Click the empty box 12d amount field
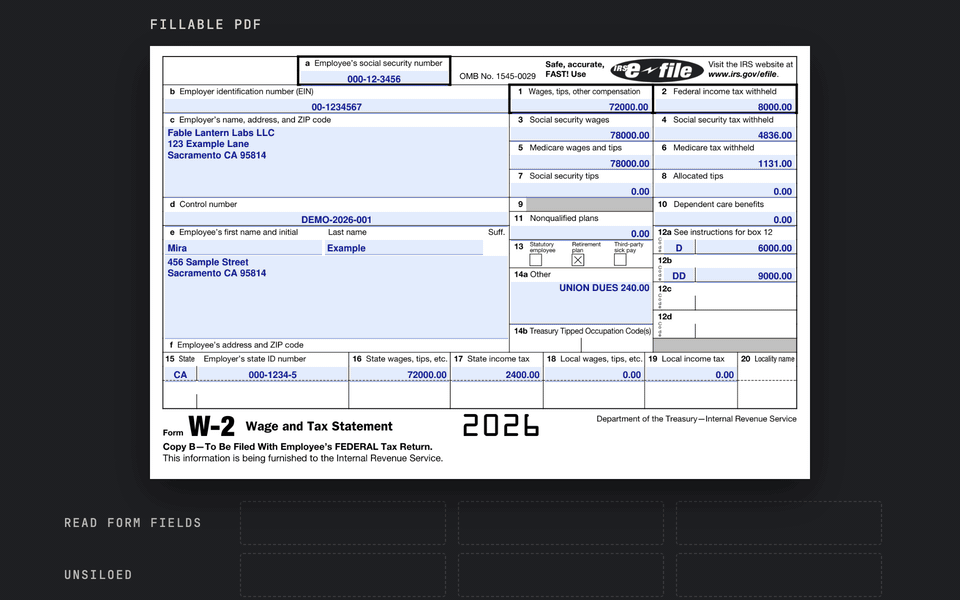Viewport: 960px width, 600px height. click(x=746, y=331)
